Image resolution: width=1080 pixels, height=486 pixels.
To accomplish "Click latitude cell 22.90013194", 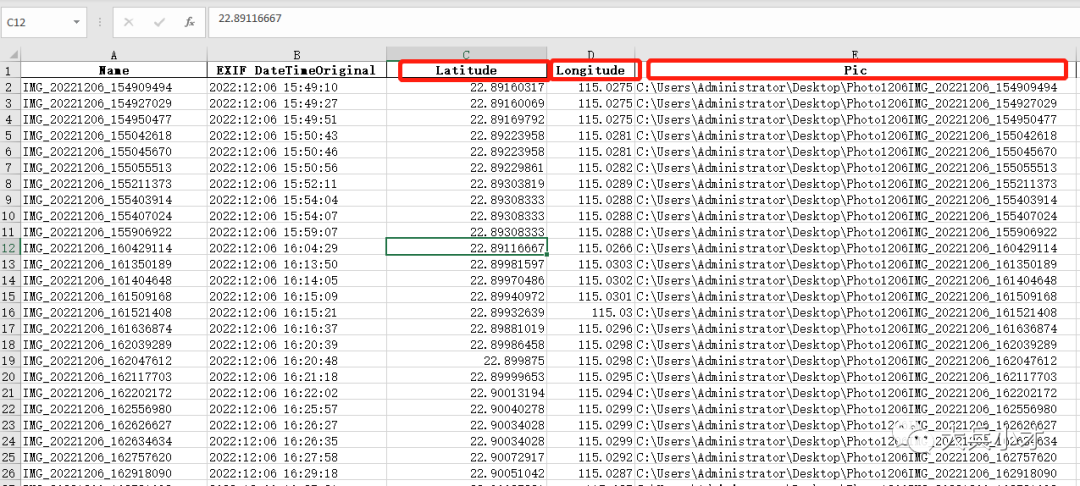I will pyautogui.click(x=466, y=392).
